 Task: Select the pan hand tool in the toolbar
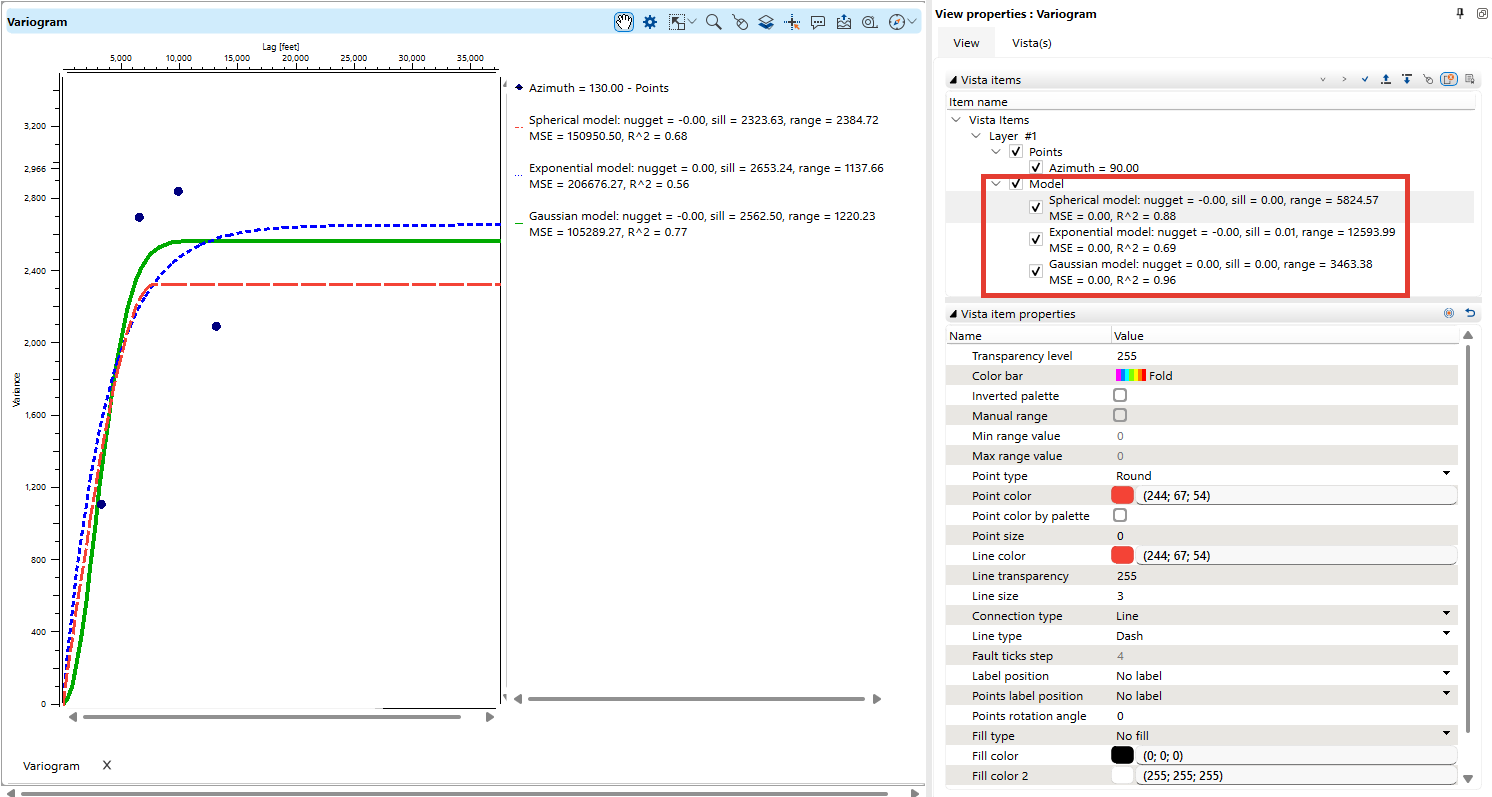(x=623, y=21)
